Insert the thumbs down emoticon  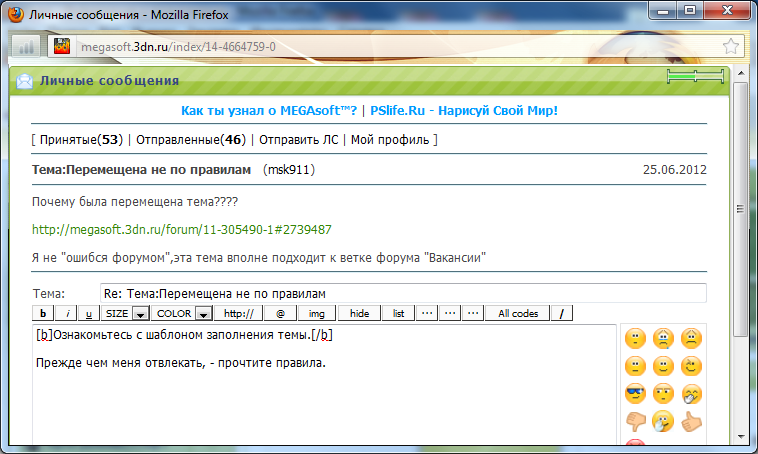[x=635, y=422]
